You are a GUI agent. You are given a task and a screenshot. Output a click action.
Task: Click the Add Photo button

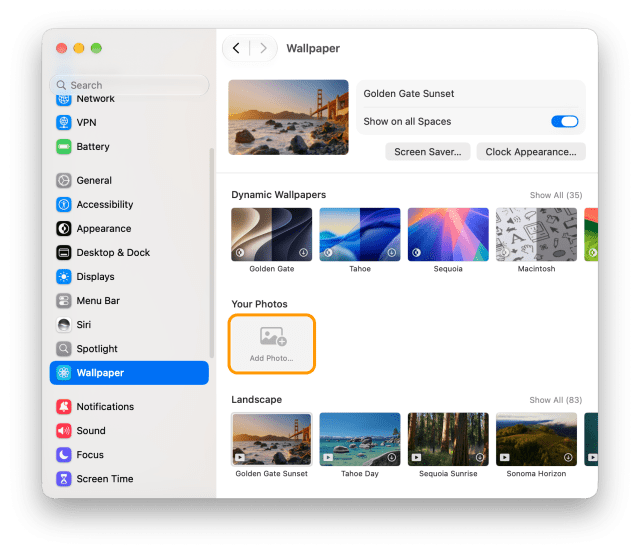272,344
